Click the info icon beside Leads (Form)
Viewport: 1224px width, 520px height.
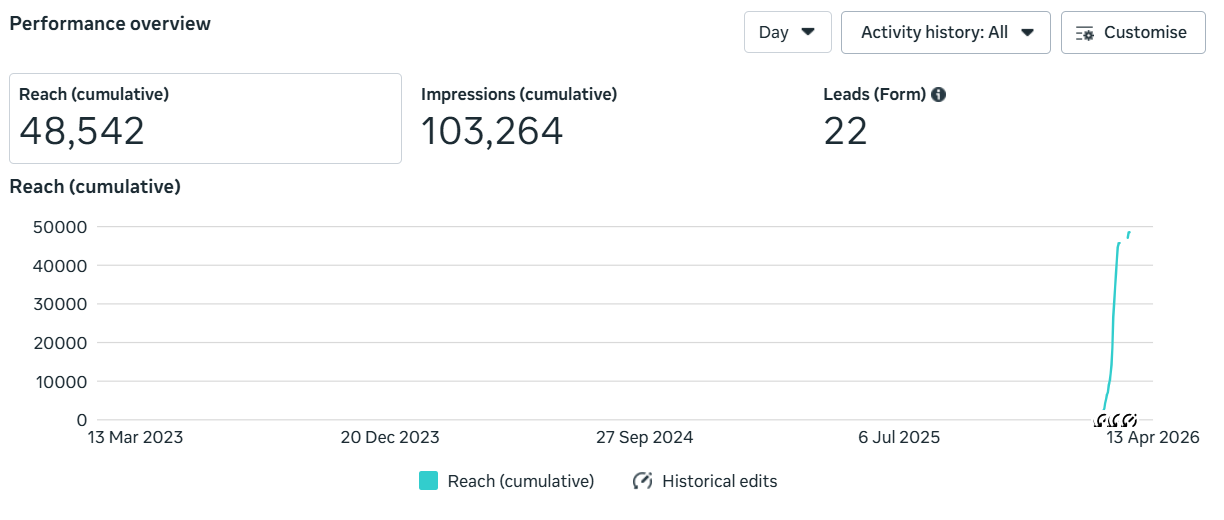click(938, 95)
